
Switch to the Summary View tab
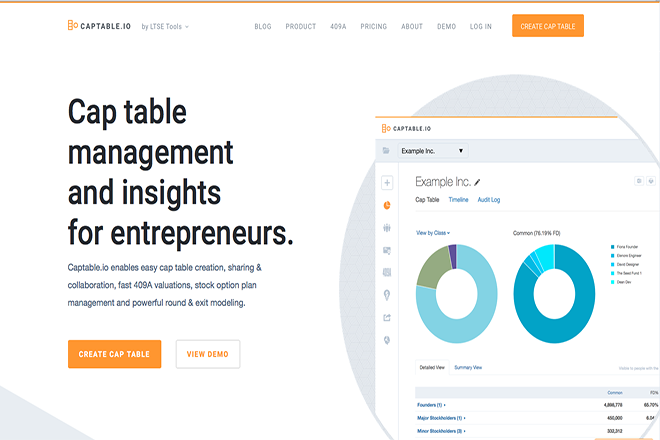click(x=468, y=368)
